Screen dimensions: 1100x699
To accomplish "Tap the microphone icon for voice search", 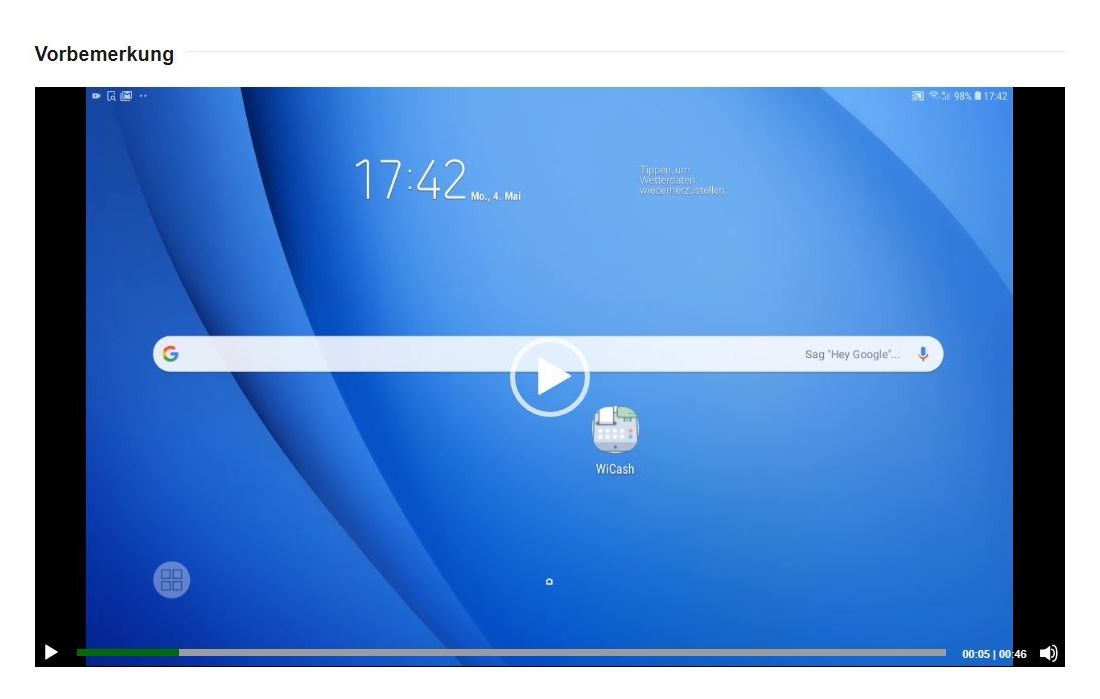I will 923,354.
